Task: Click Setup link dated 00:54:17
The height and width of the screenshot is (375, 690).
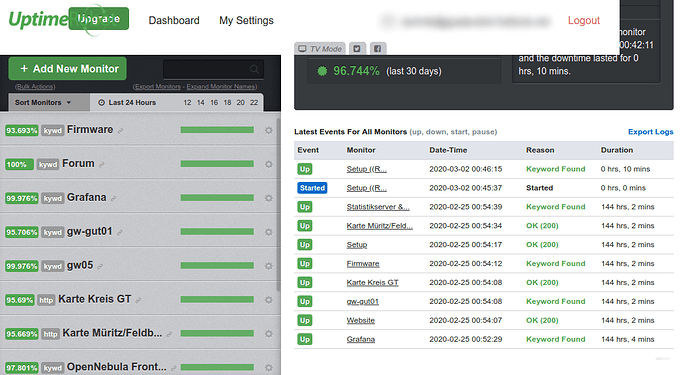Action: pos(357,245)
